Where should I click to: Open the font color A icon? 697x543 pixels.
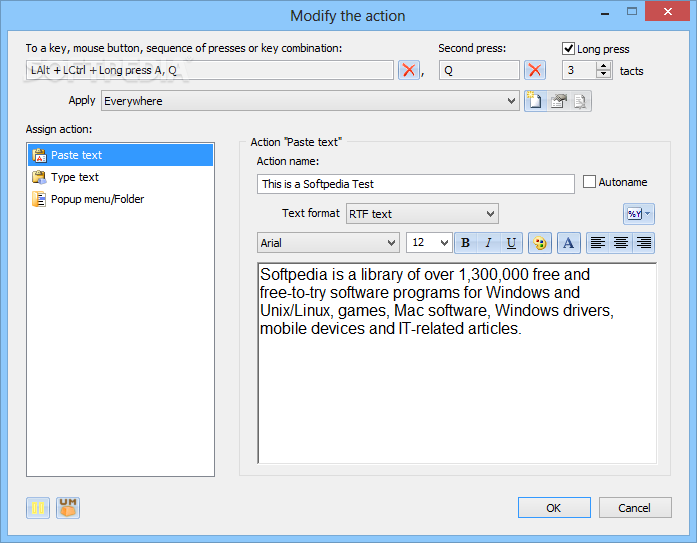(569, 243)
